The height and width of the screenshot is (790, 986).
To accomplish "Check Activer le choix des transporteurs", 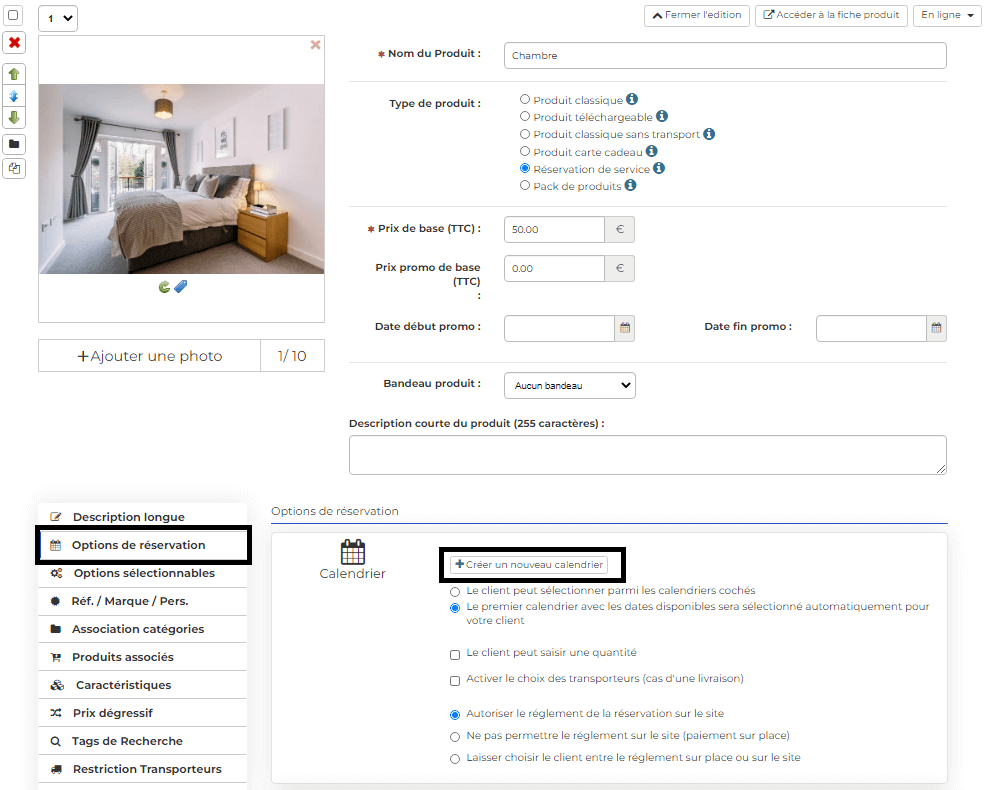I will point(455,681).
